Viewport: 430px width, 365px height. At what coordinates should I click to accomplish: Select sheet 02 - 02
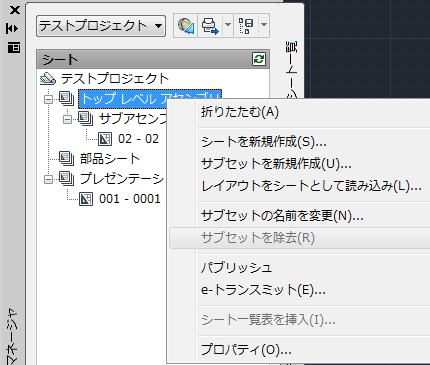pos(138,139)
